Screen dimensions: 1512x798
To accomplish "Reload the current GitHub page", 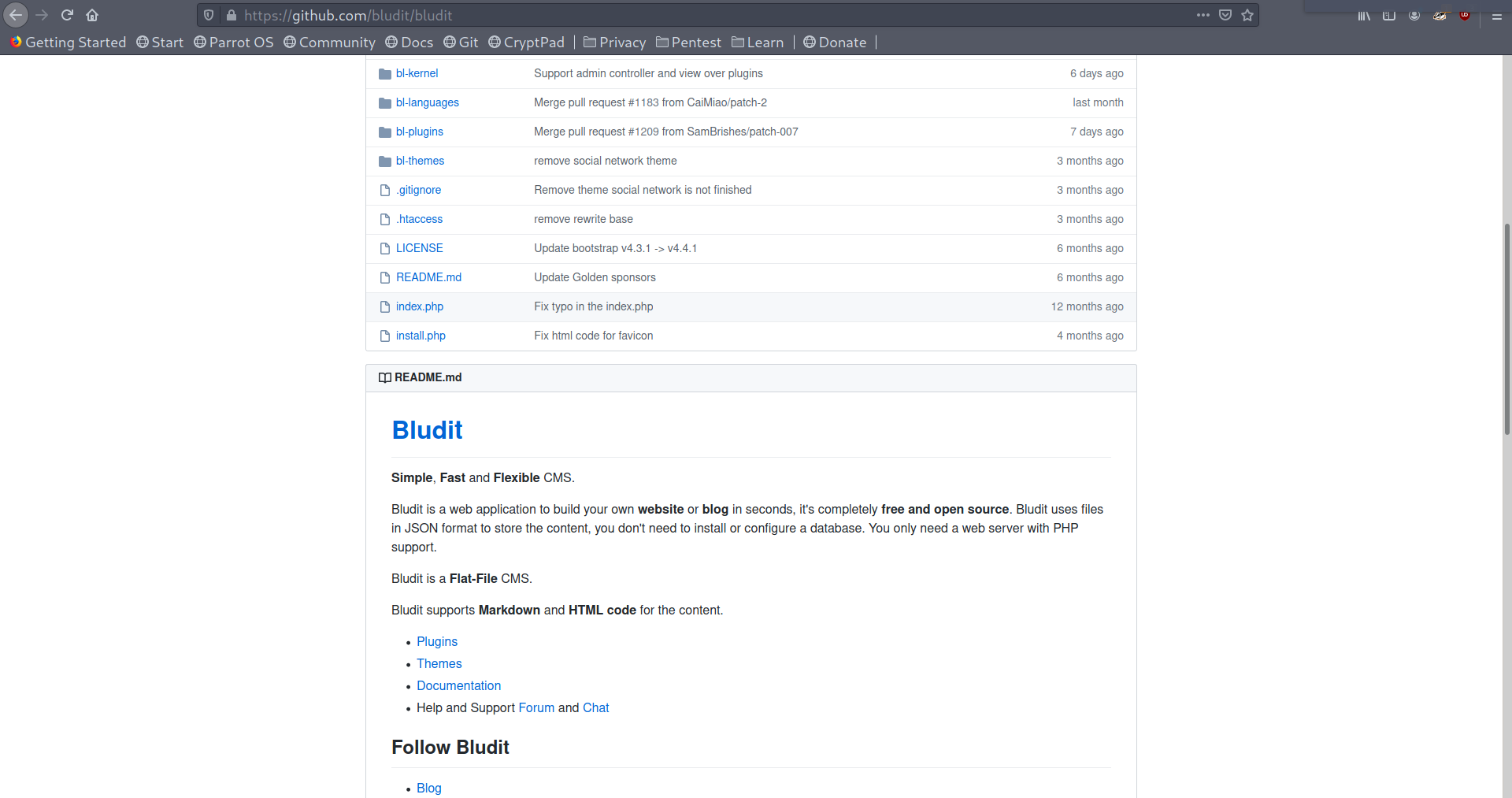I will click(67, 15).
